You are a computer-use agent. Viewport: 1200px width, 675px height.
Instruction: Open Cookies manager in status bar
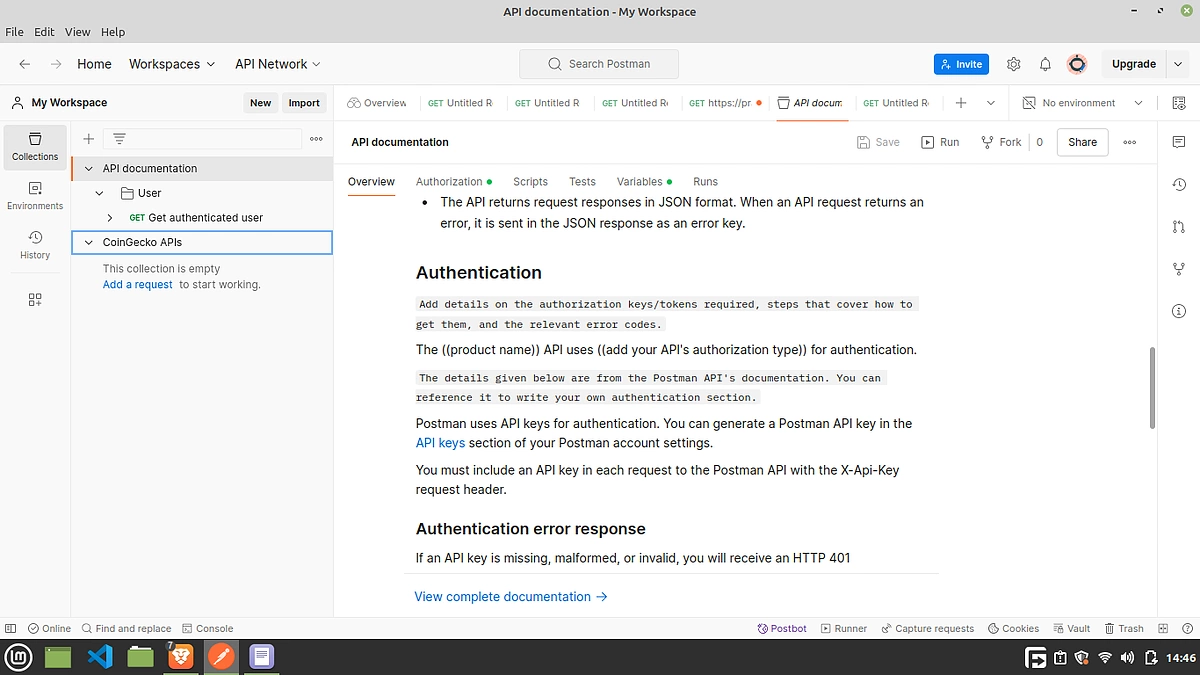click(1013, 628)
